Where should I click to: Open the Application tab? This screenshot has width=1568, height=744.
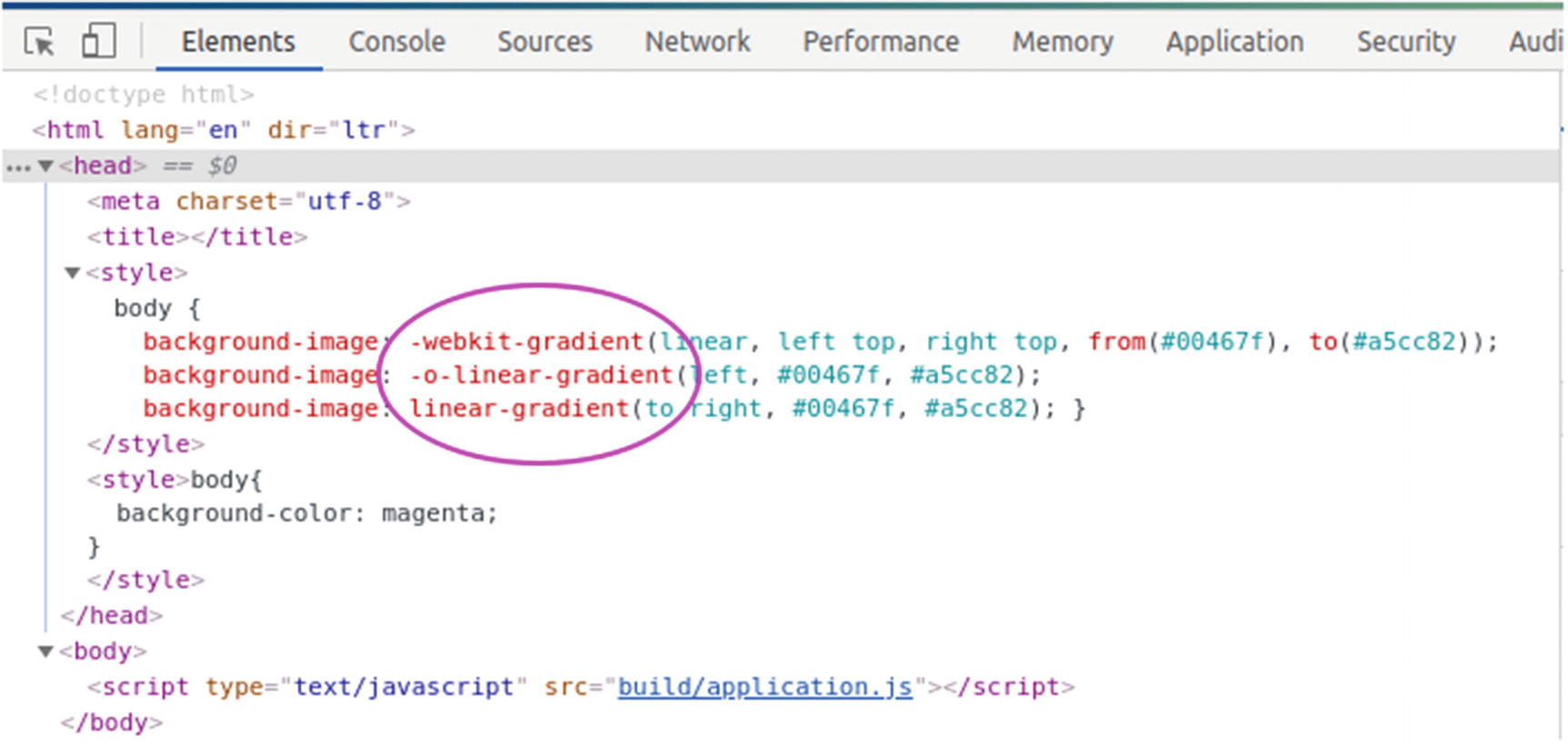coord(1234,42)
